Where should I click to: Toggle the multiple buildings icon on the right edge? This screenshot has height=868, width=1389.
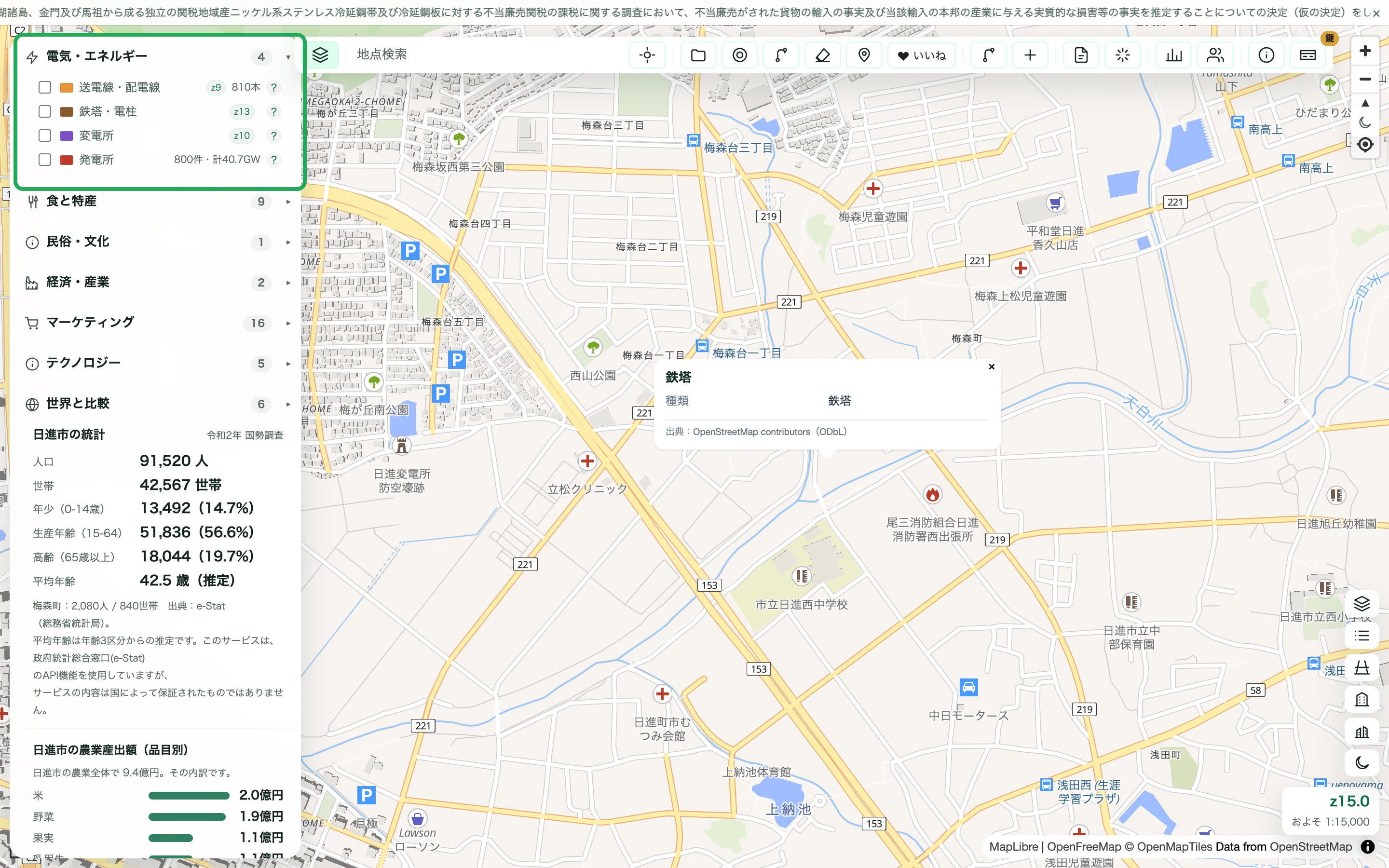(1362, 732)
